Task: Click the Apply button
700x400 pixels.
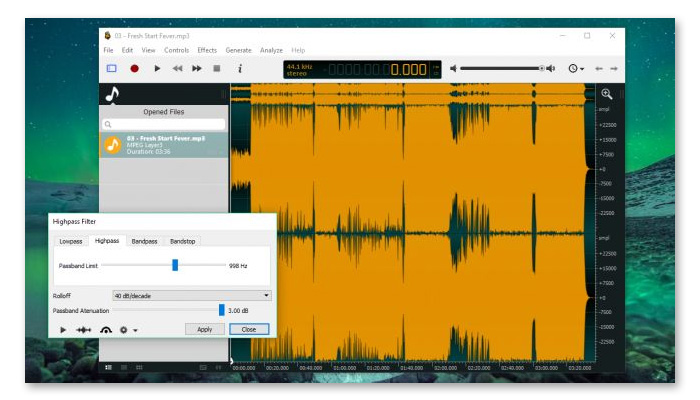Action: 204,329
